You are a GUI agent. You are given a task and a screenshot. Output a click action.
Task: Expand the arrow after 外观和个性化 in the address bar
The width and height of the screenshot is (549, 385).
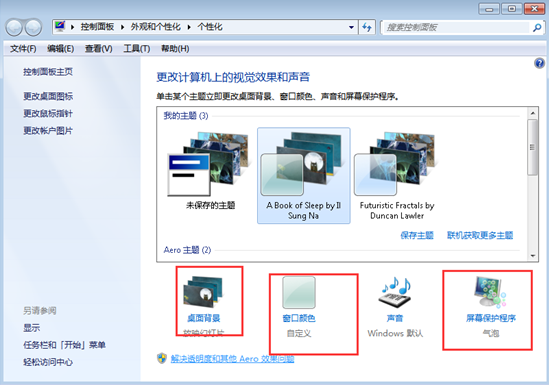point(189,27)
